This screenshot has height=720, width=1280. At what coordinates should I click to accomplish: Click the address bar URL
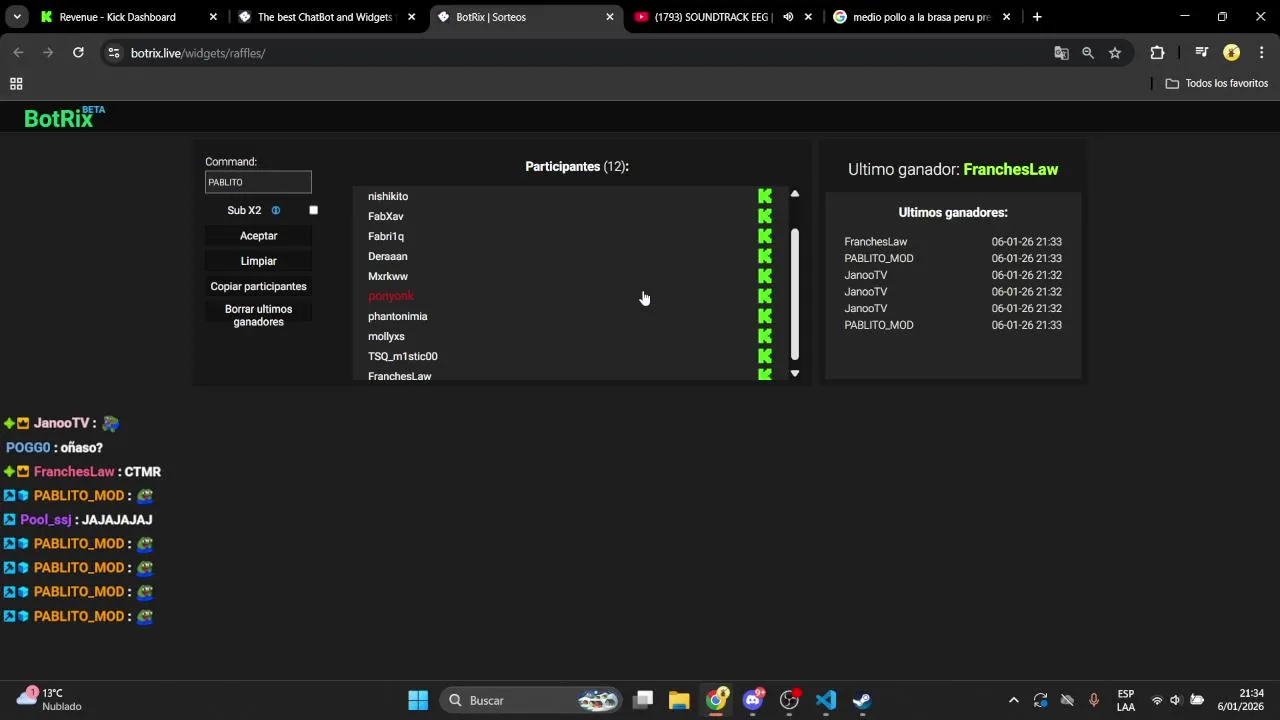(x=198, y=53)
